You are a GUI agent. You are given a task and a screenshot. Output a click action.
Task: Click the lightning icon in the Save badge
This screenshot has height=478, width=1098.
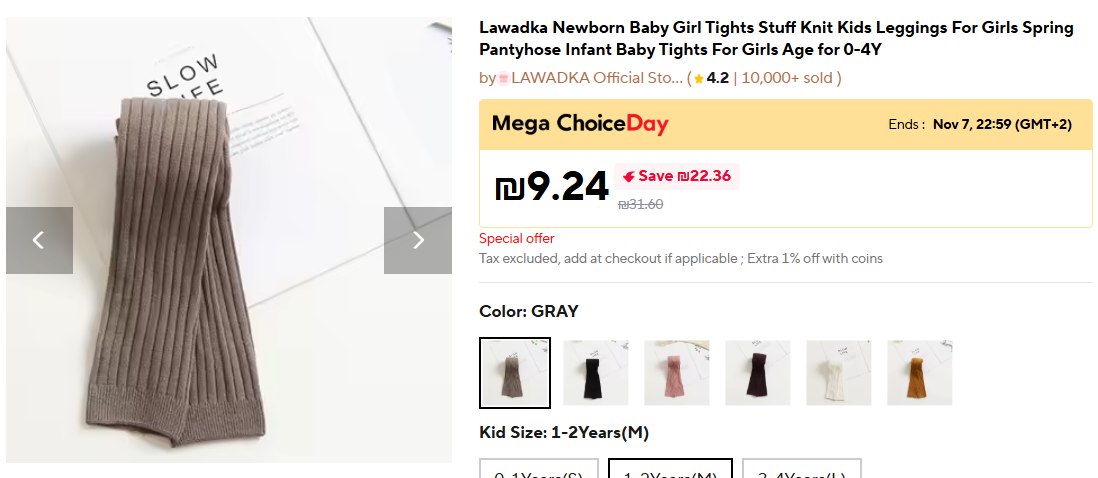pyautogui.click(x=628, y=177)
